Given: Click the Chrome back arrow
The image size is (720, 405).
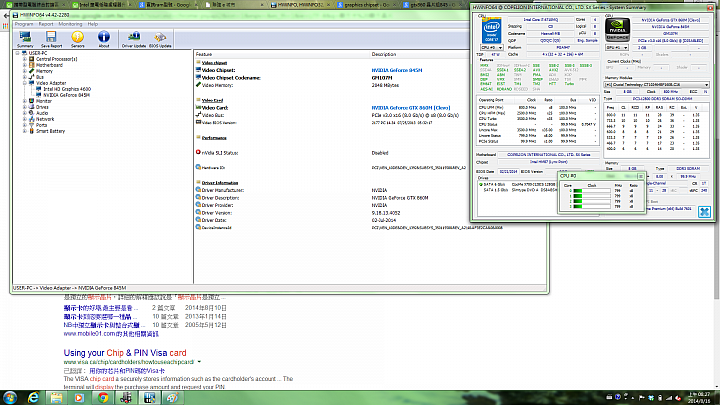Looking at the screenshot, I should coord(6,16).
